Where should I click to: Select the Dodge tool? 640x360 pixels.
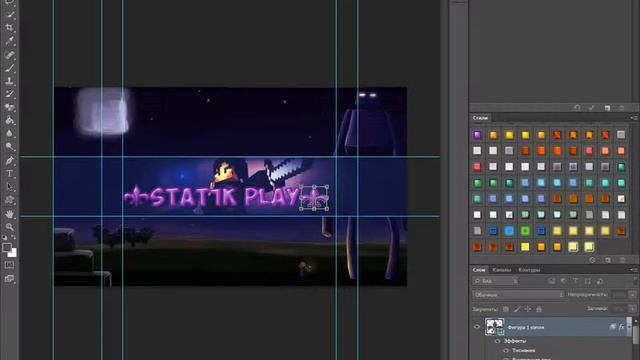[x=10, y=147]
